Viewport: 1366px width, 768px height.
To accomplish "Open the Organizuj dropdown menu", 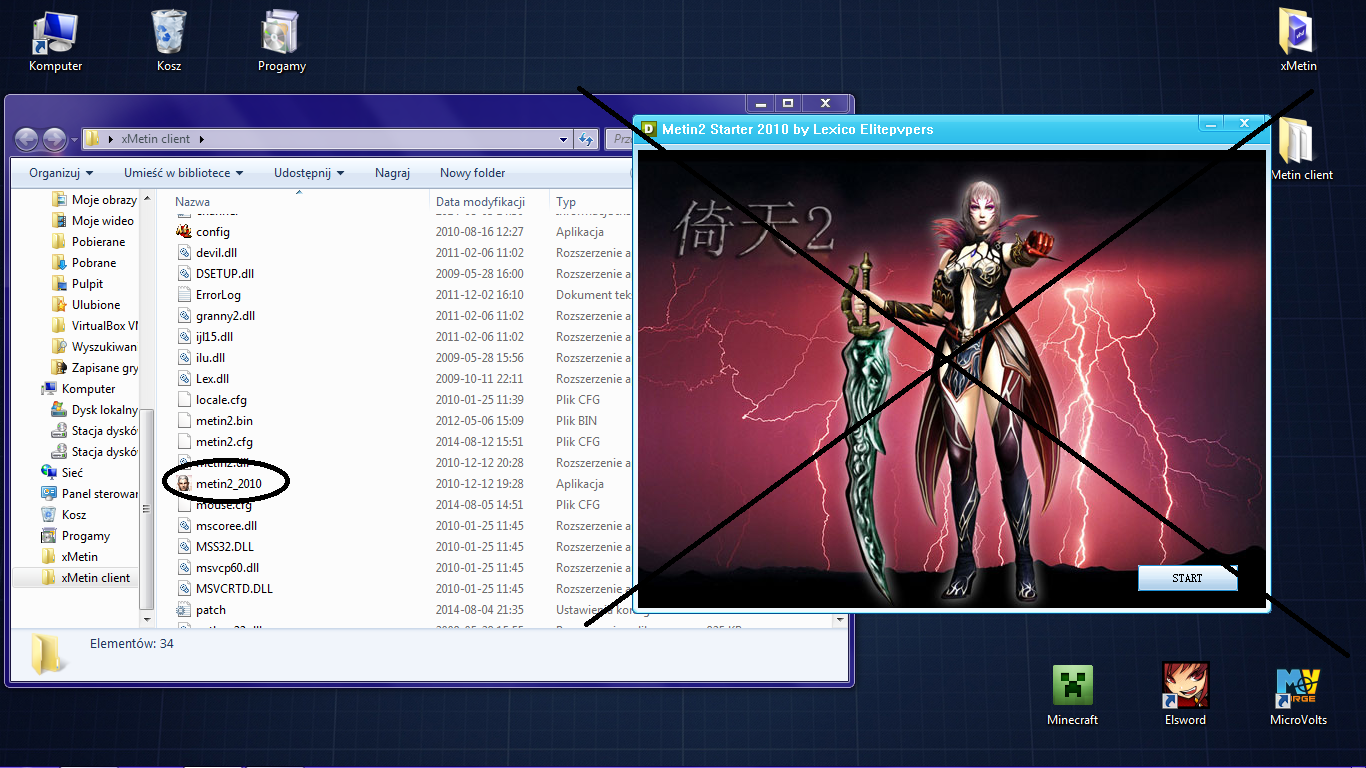I will click(x=61, y=173).
